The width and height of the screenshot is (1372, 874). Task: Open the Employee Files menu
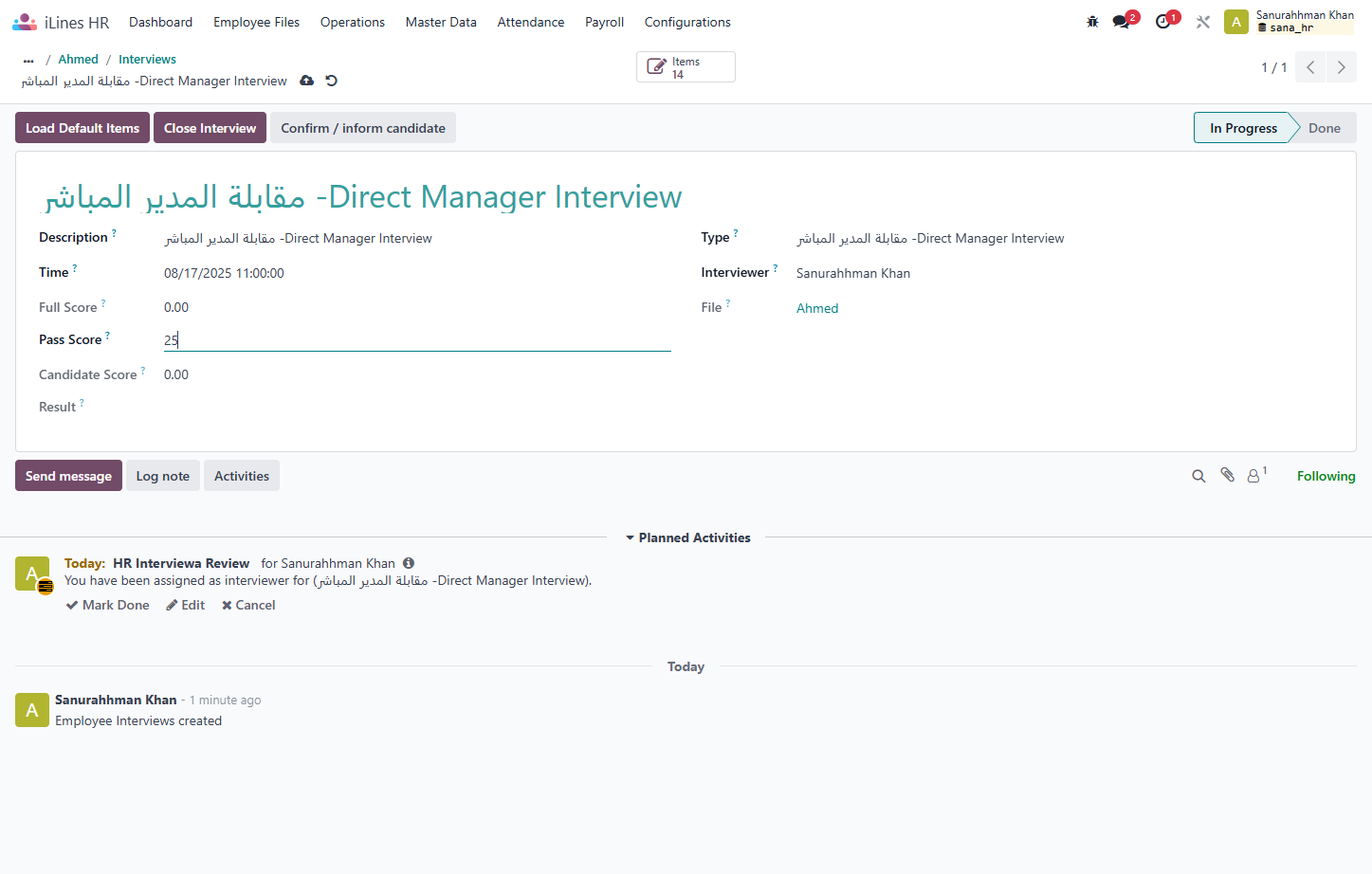(256, 22)
